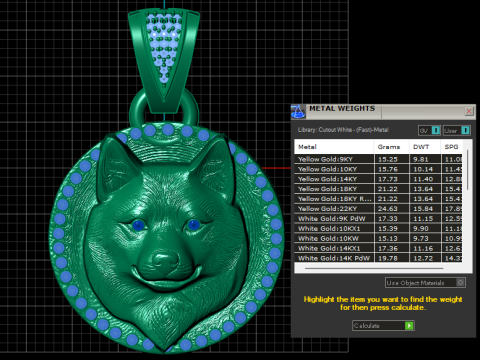Image resolution: width=480 pixels, height=360 pixels.
Task: Click the Metal Weights scale icon
Action: coord(298,111)
